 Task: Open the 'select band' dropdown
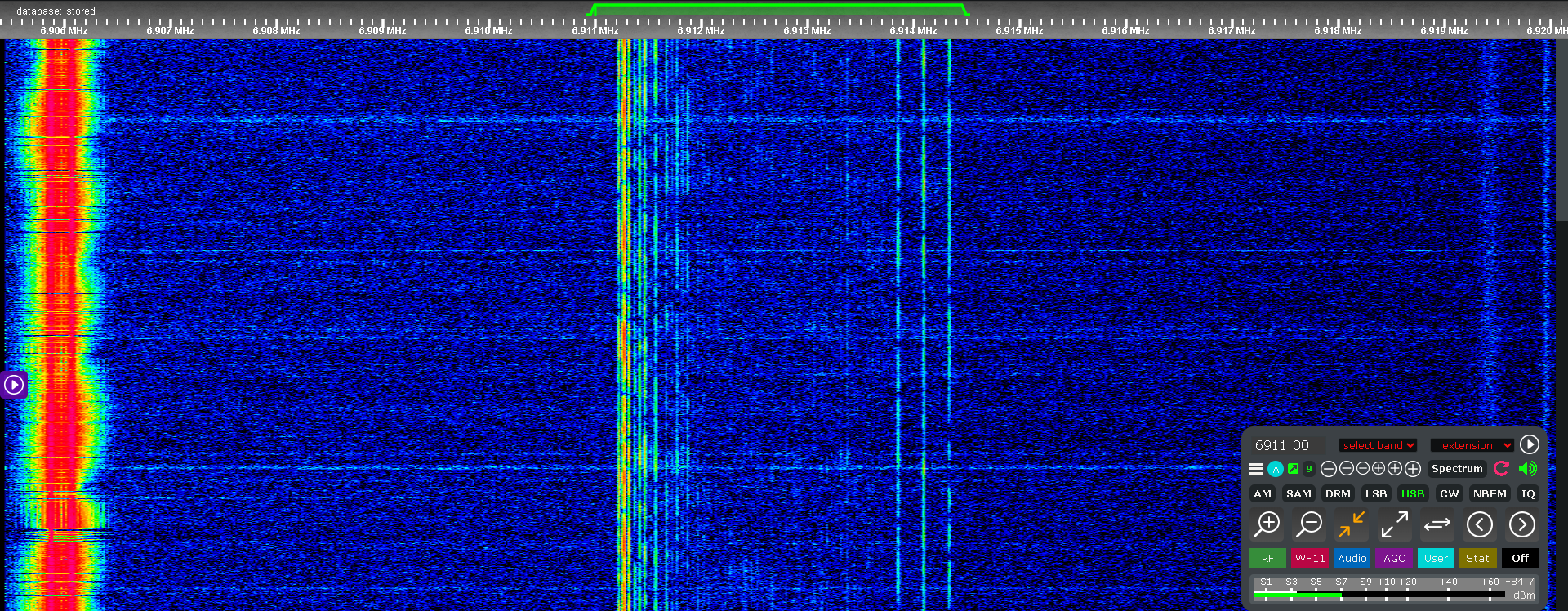tap(1378, 445)
